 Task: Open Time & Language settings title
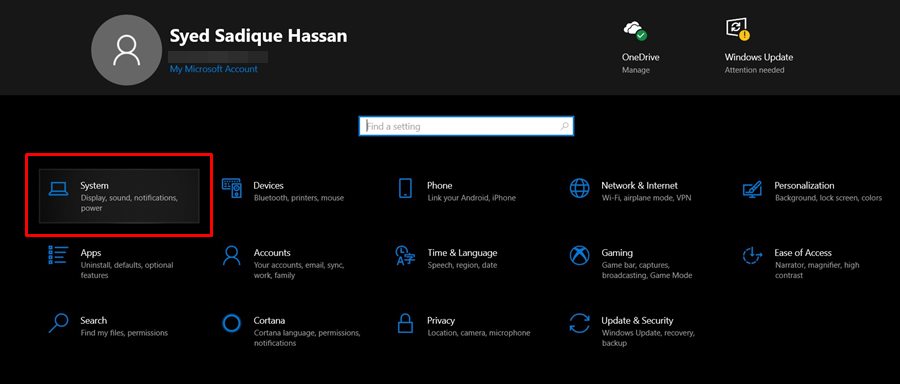coord(462,253)
